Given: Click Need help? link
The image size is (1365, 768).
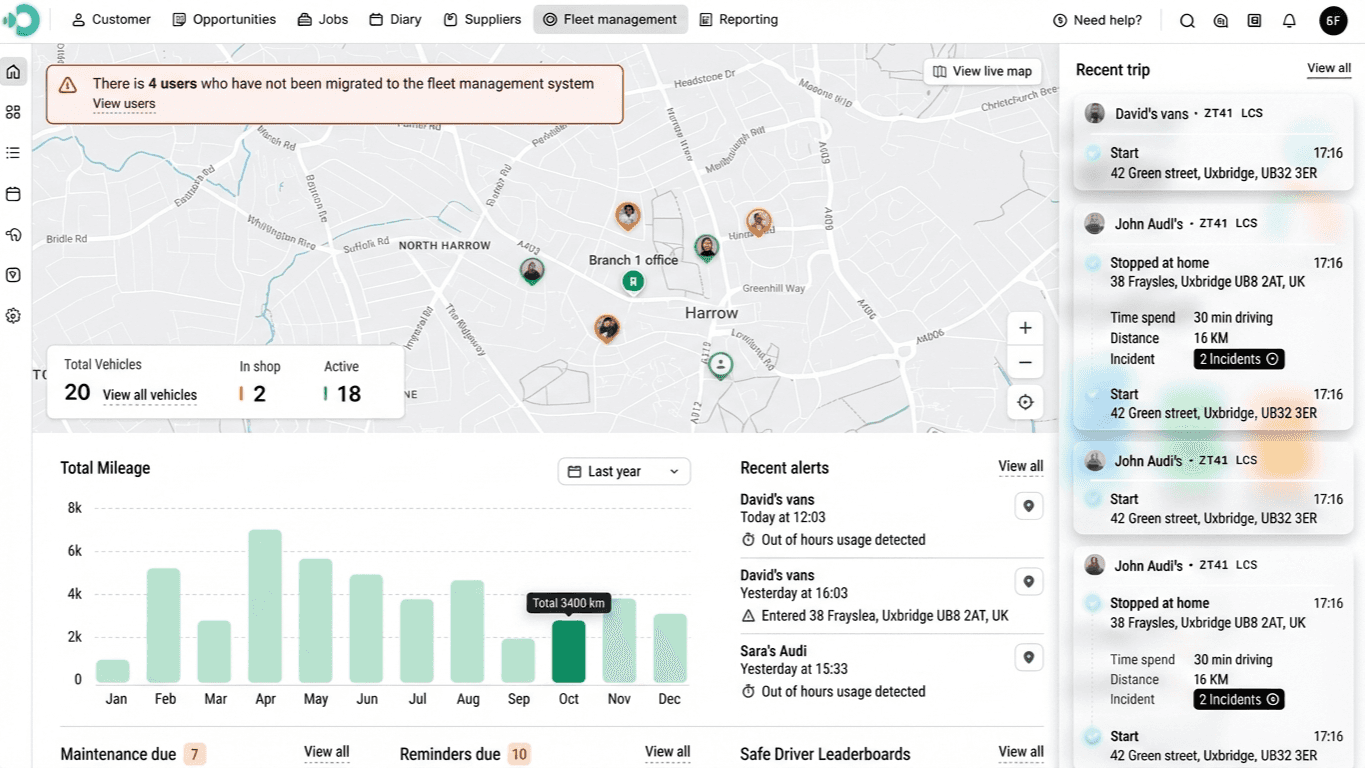Looking at the screenshot, I should [1097, 20].
